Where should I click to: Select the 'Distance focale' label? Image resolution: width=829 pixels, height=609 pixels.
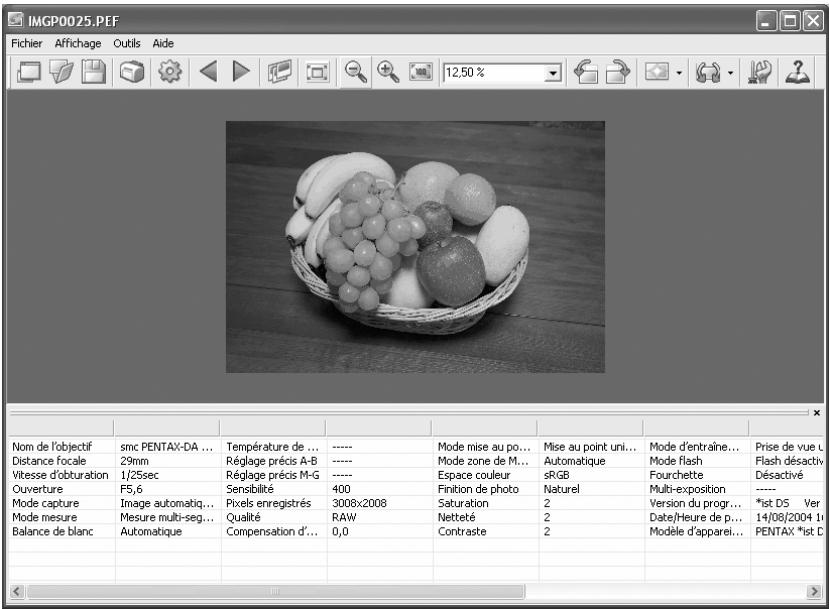tap(49, 461)
